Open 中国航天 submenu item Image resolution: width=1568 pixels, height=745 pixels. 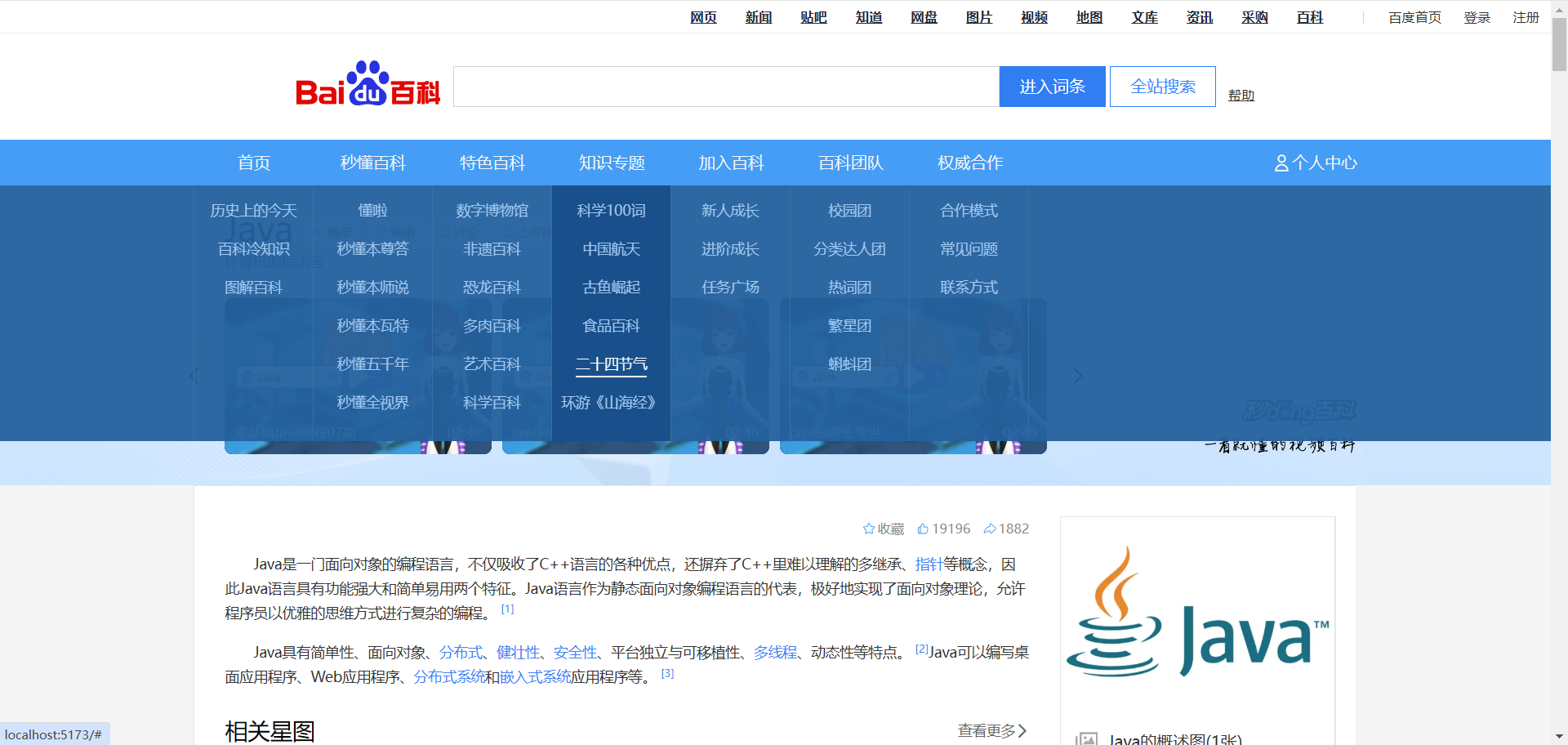tap(612, 249)
